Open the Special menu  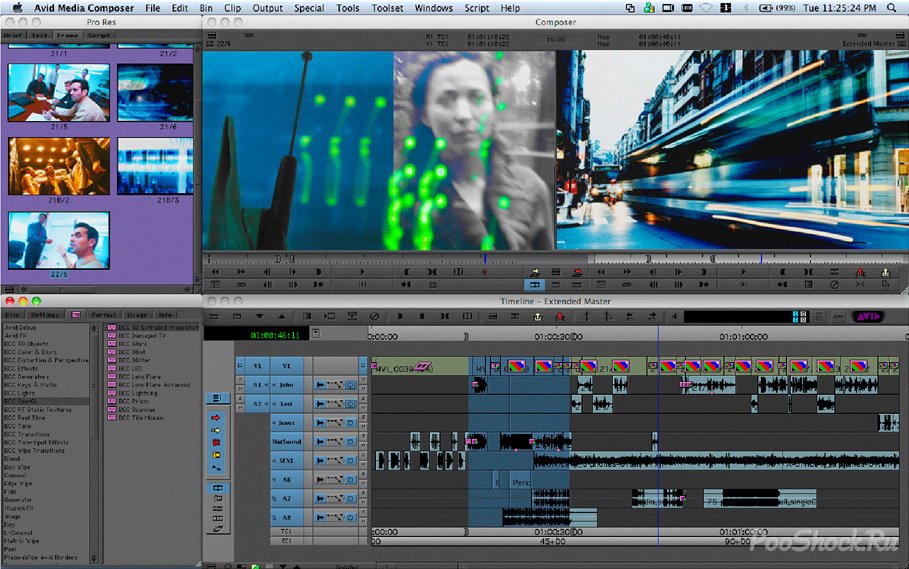pos(309,8)
